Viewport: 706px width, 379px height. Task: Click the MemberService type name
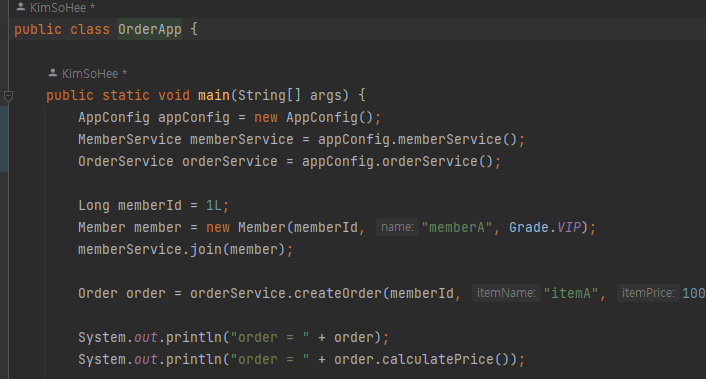[130, 140]
